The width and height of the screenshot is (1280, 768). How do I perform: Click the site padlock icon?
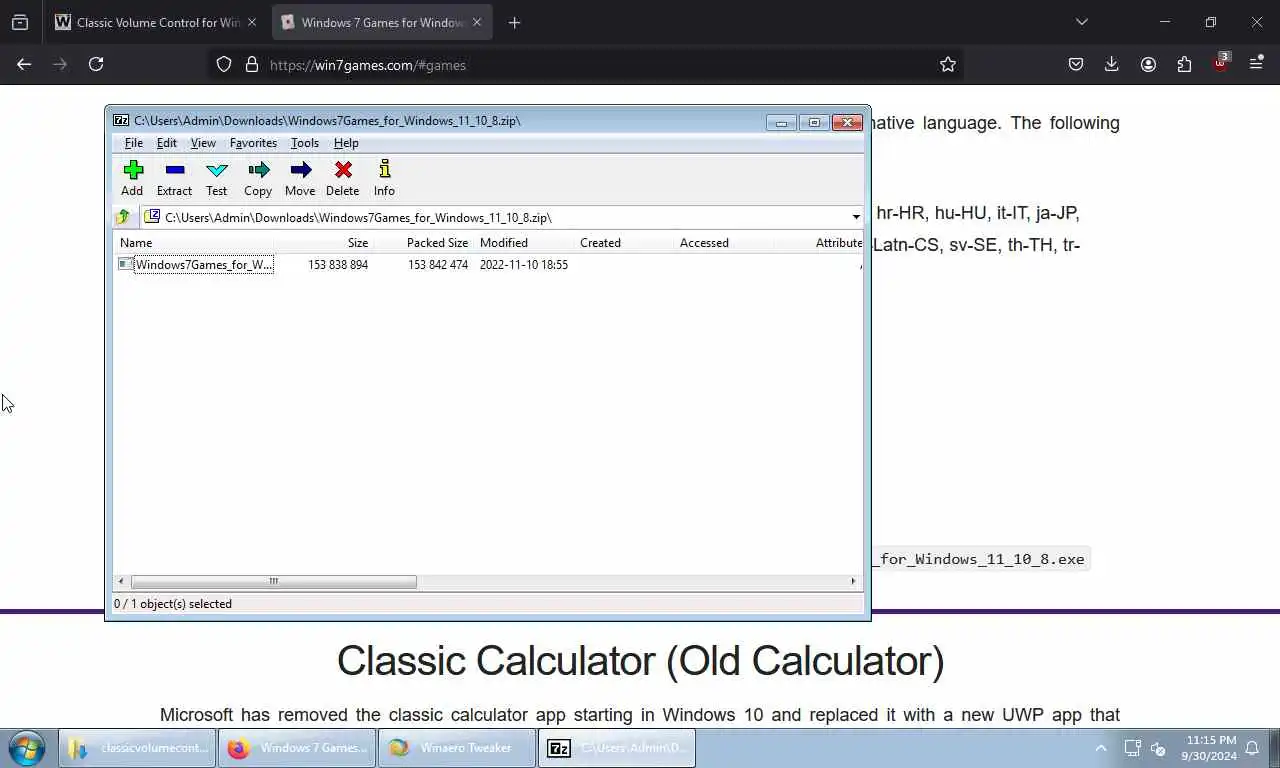tap(251, 64)
